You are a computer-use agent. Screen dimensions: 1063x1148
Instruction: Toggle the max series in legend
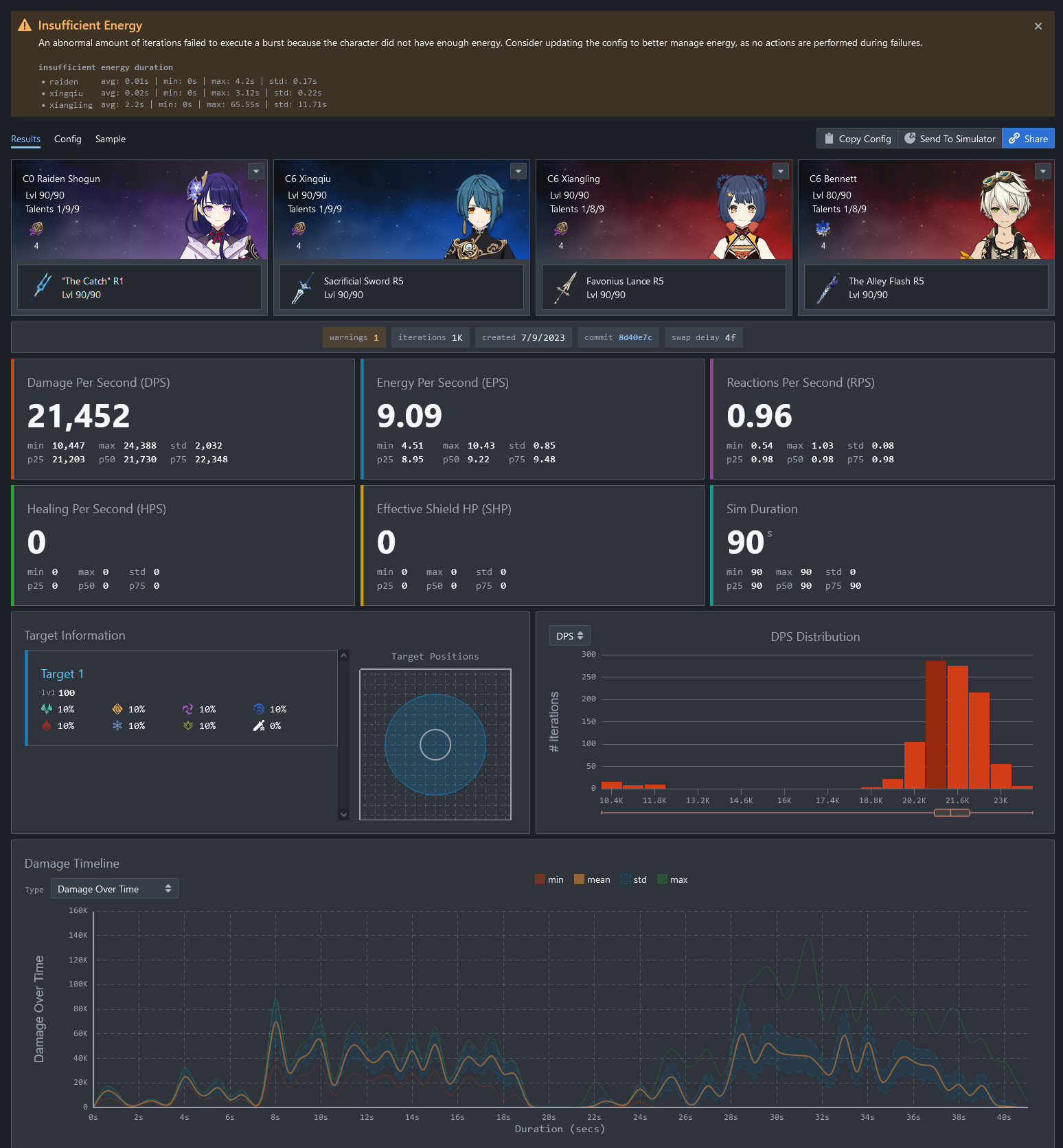click(x=672, y=879)
